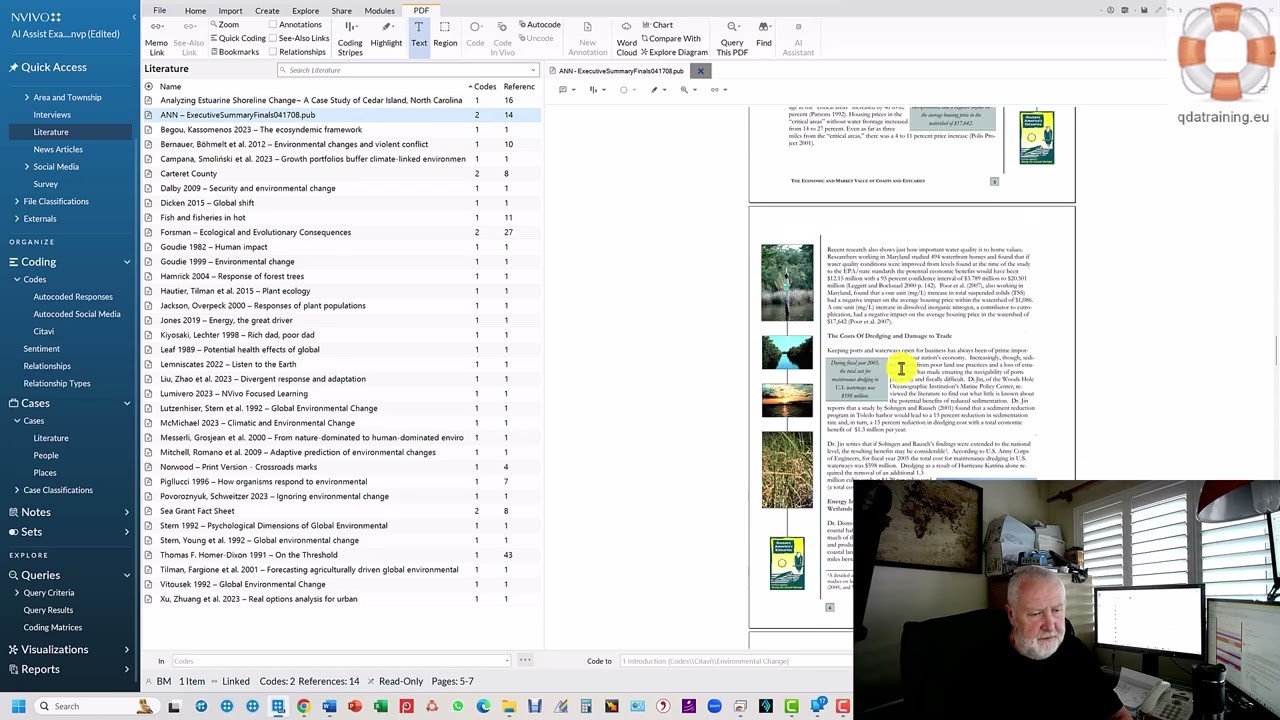Sort list by Codes column header

click(484, 86)
